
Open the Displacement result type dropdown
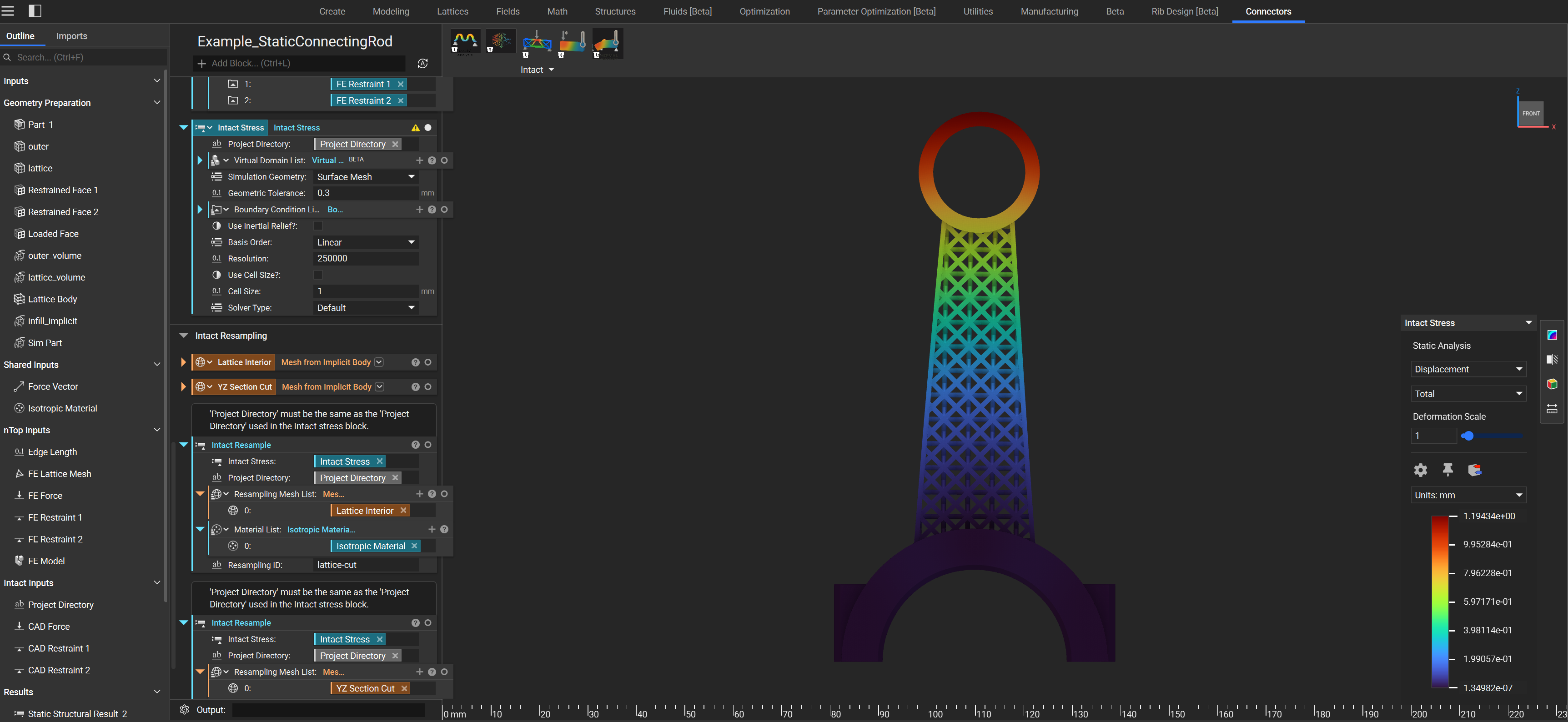pyautogui.click(x=1468, y=369)
